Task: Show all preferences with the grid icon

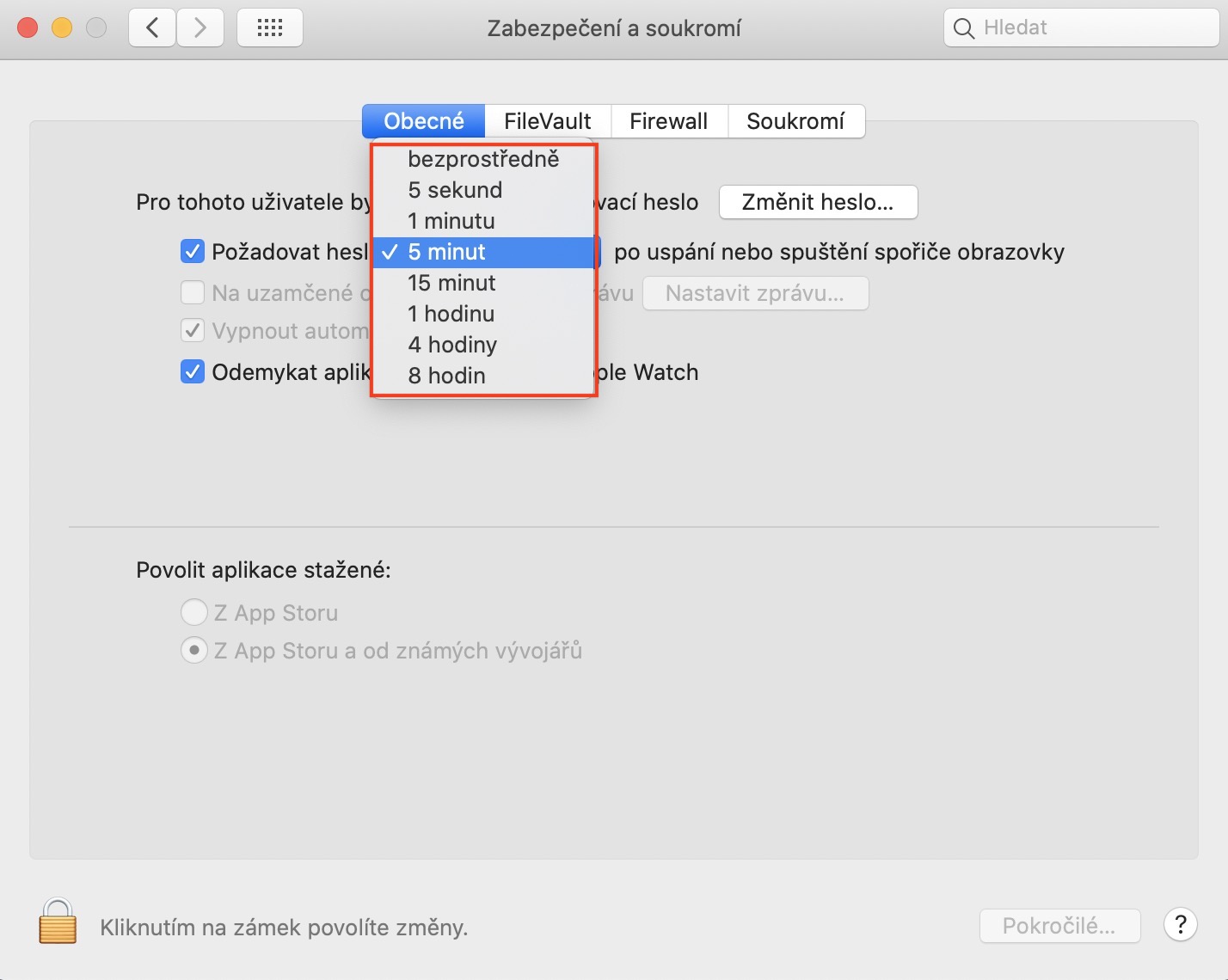Action: point(269,28)
